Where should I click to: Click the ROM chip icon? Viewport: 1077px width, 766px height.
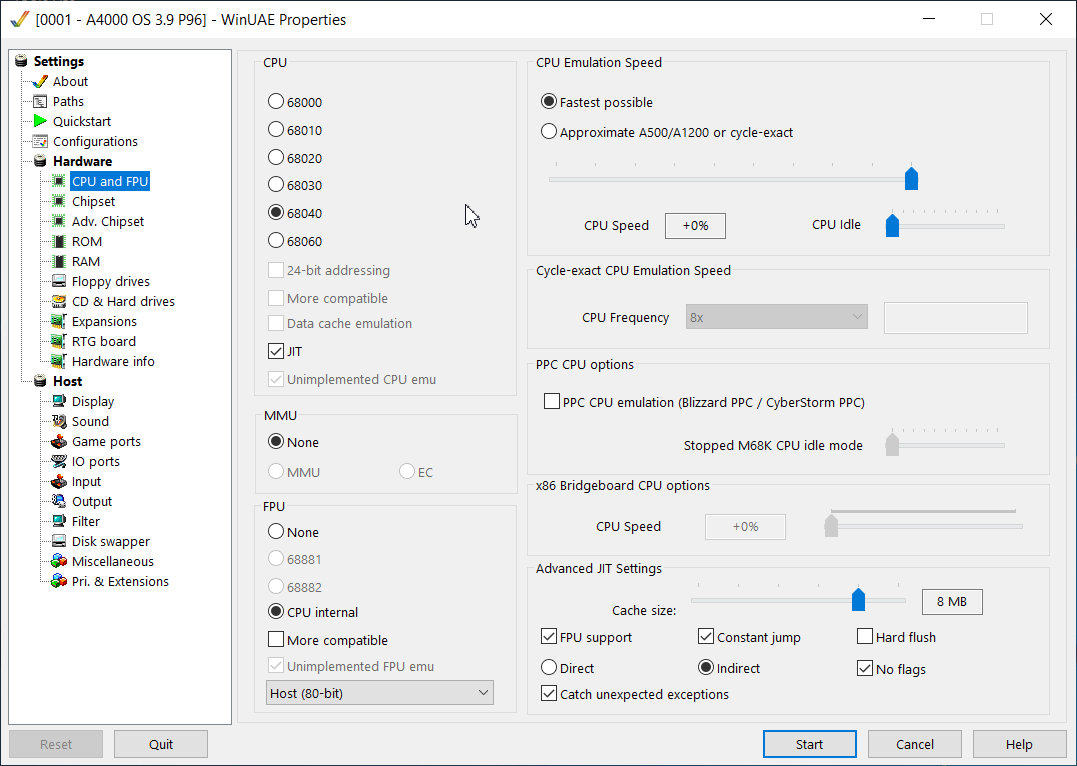pyautogui.click(x=59, y=241)
